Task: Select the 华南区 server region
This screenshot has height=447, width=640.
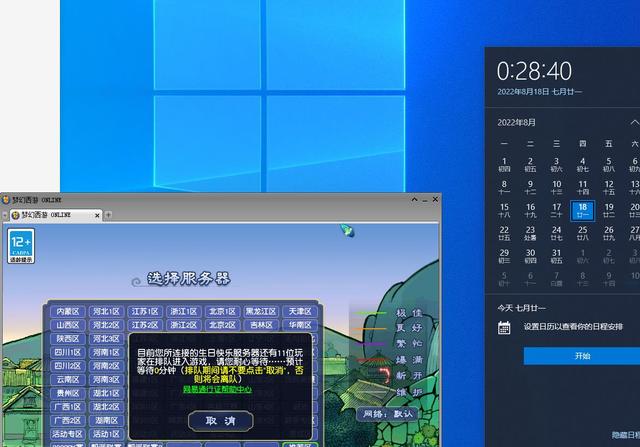Action: 300,325
